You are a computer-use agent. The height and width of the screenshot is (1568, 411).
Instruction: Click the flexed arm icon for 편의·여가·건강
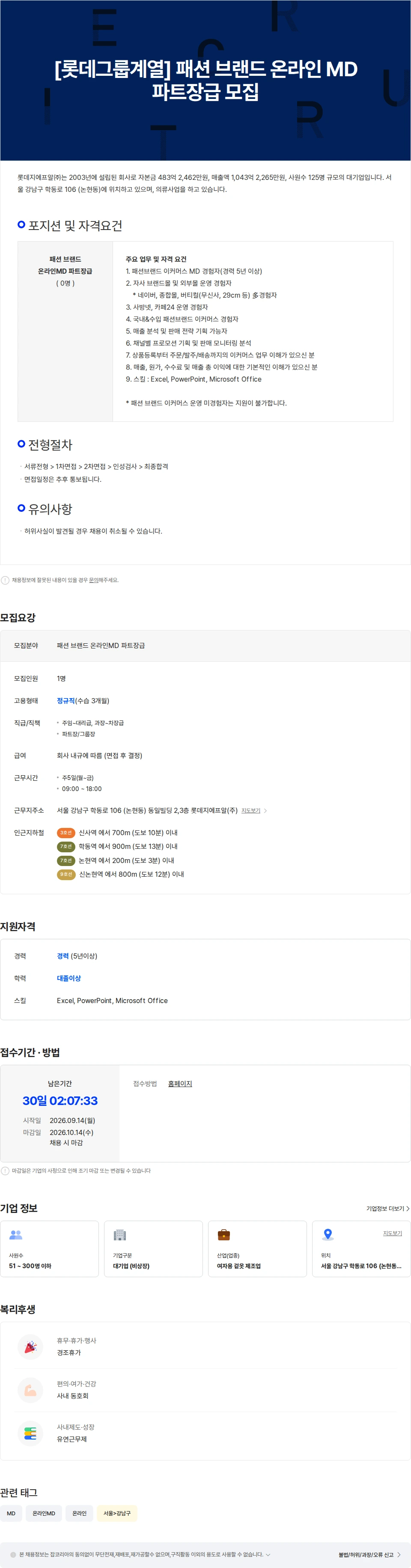(x=30, y=1390)
